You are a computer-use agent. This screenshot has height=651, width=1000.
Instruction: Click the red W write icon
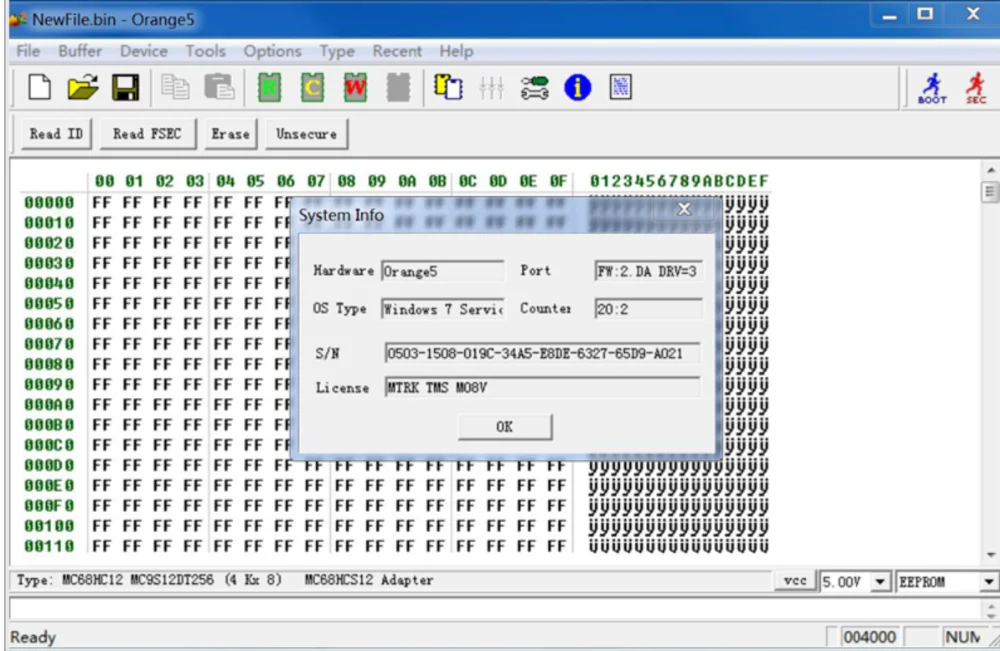pos(355,87)
